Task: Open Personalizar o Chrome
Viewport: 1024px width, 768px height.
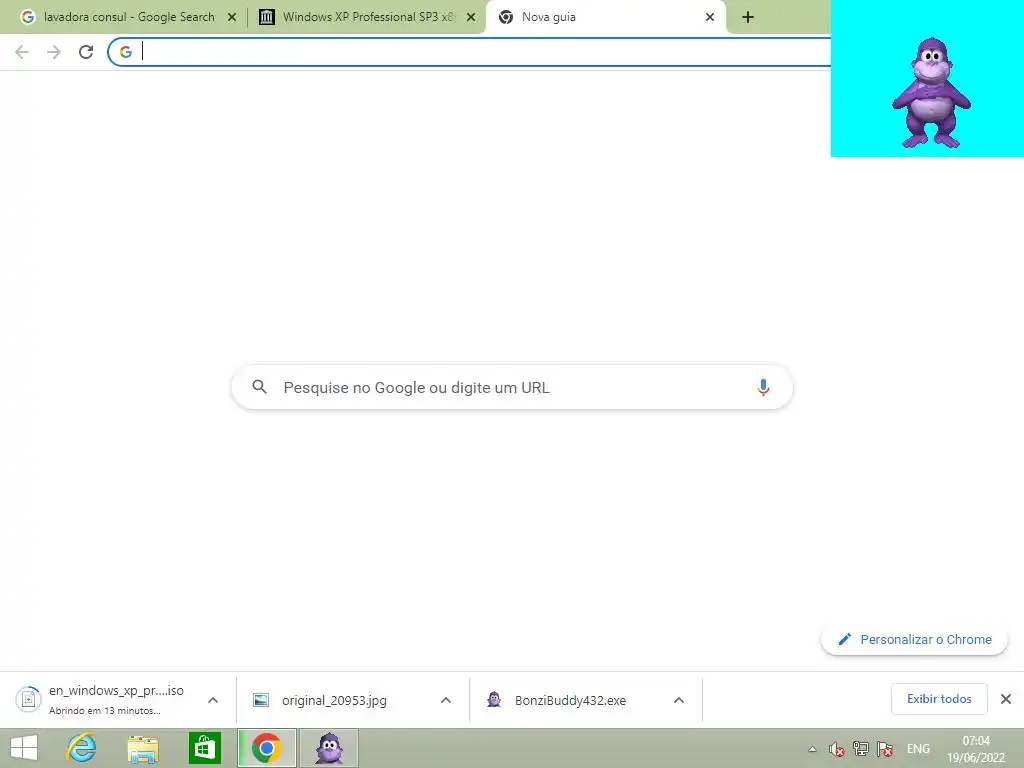Action: pyautogui.click(x=914, y=639)
